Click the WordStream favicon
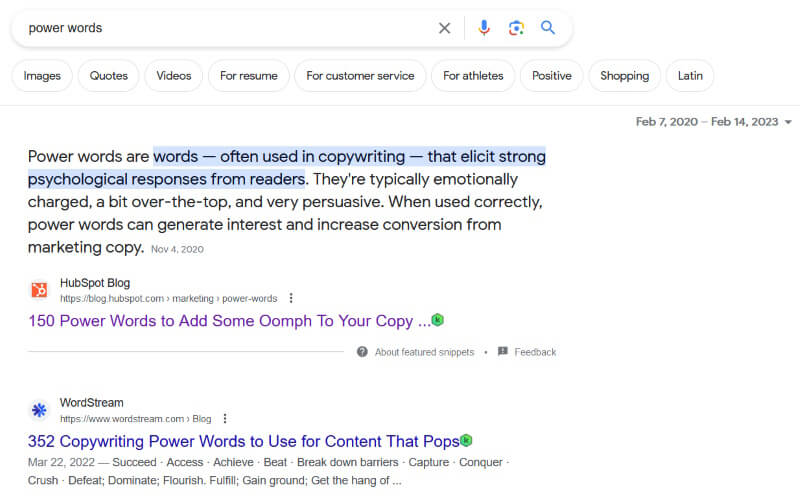Viewport: 800px width, 500px height. 39,410
